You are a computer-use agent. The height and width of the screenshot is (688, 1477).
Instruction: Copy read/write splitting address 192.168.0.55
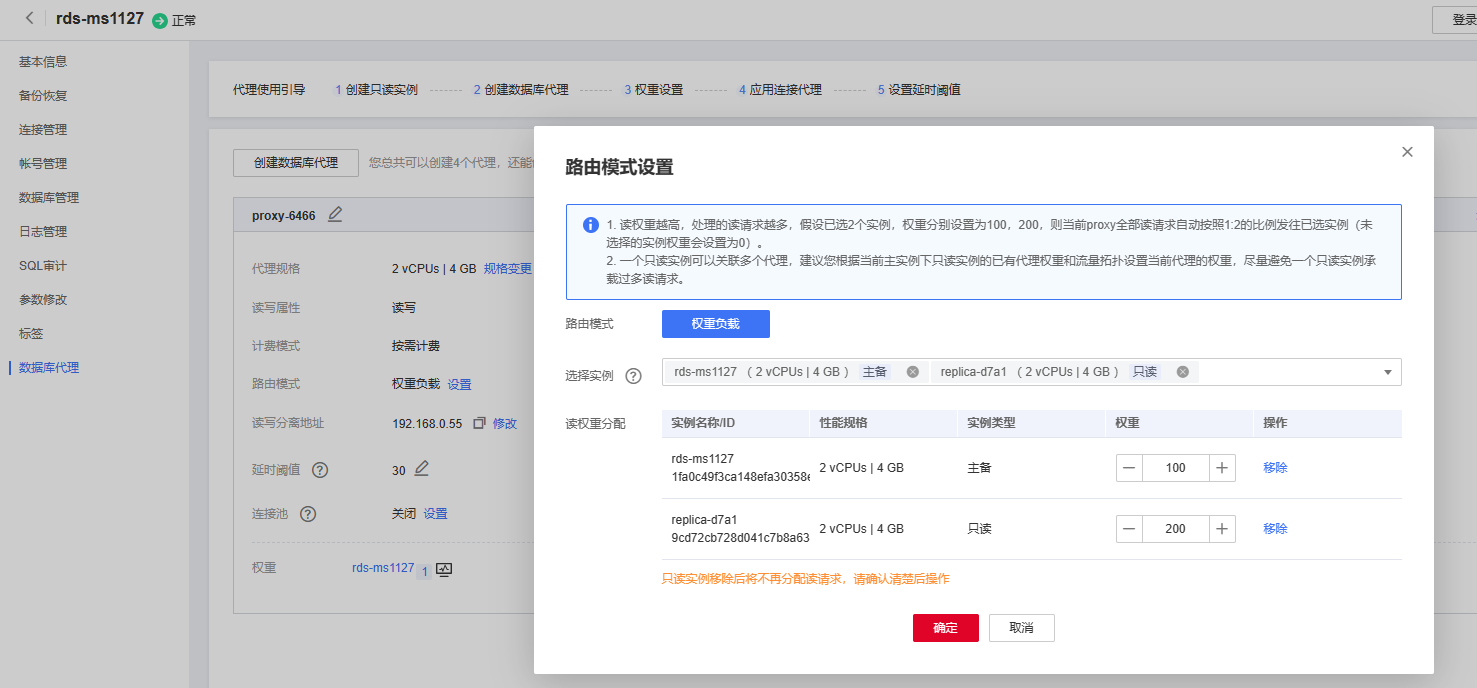tap(478, 422)
